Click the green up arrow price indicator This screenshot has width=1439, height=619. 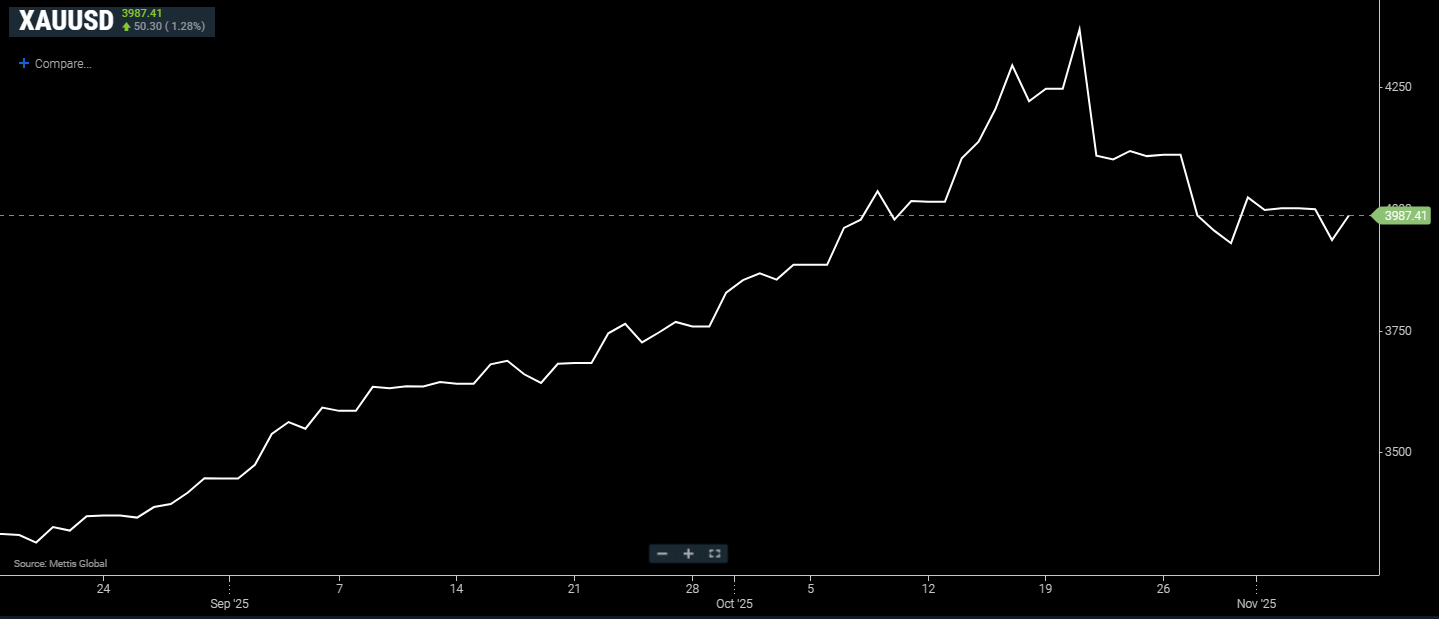(x=126, y=26)
